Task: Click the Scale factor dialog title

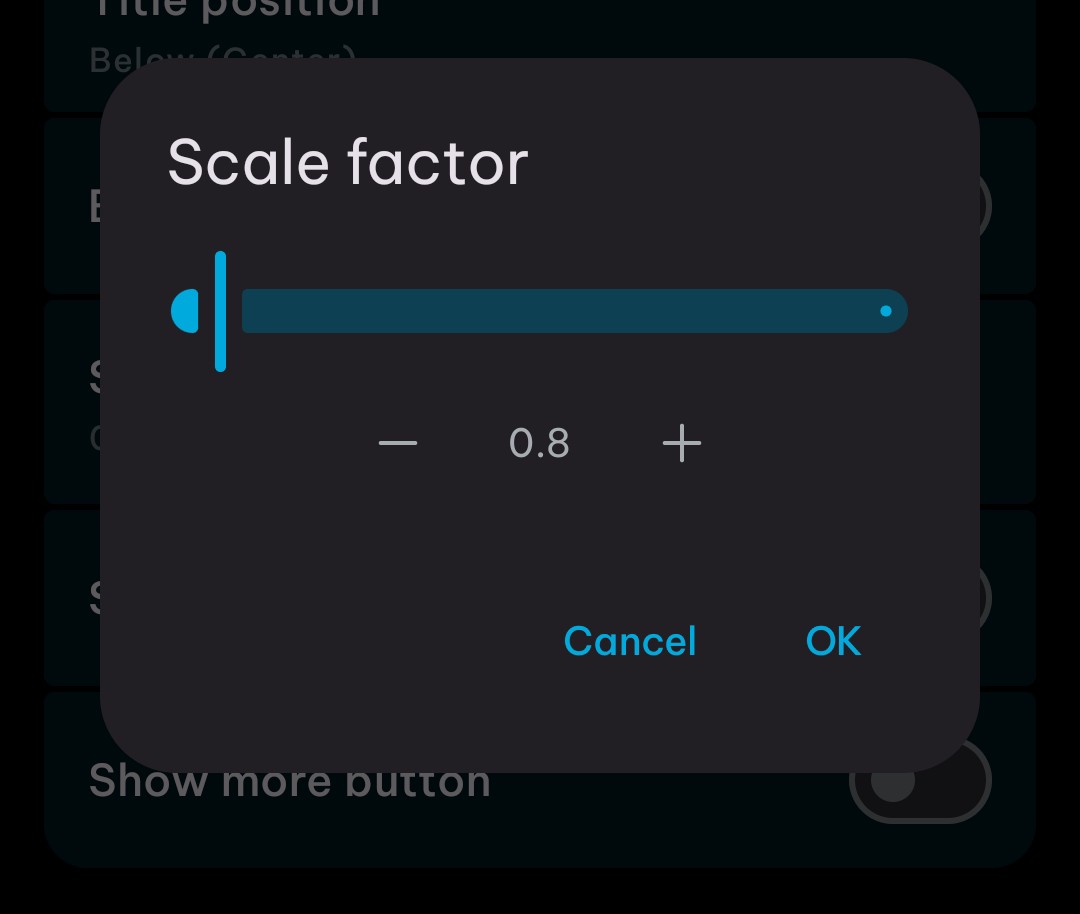Action: pos(347,162)
